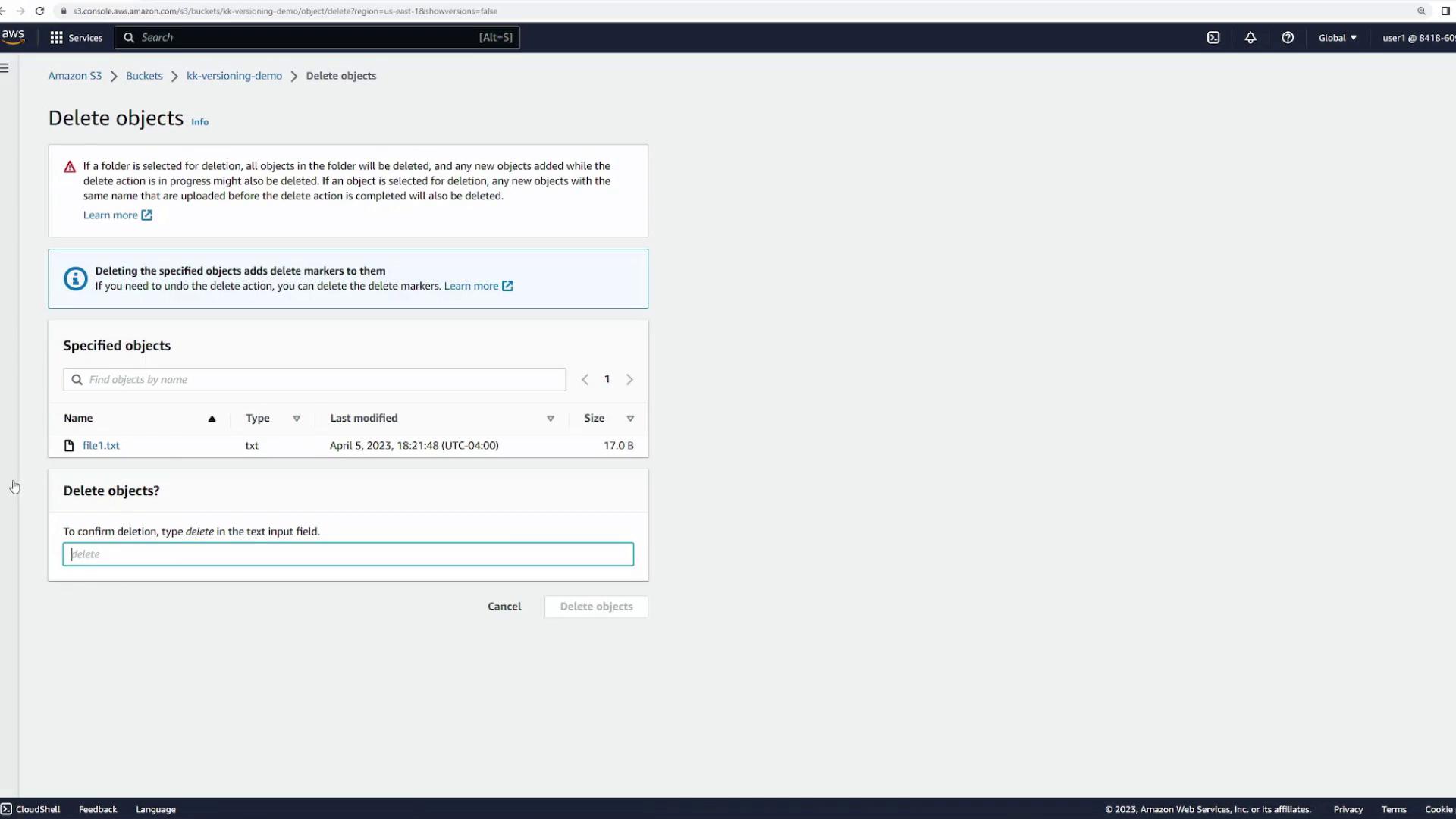Reload the page with browser refresh icon
Viewport: 1456px width, 819px height.
tap(39, 11)
